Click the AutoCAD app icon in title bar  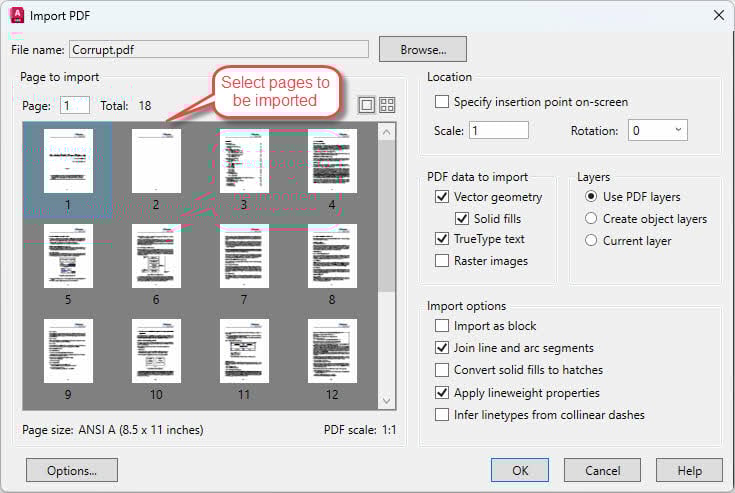(x=17, y=15)
